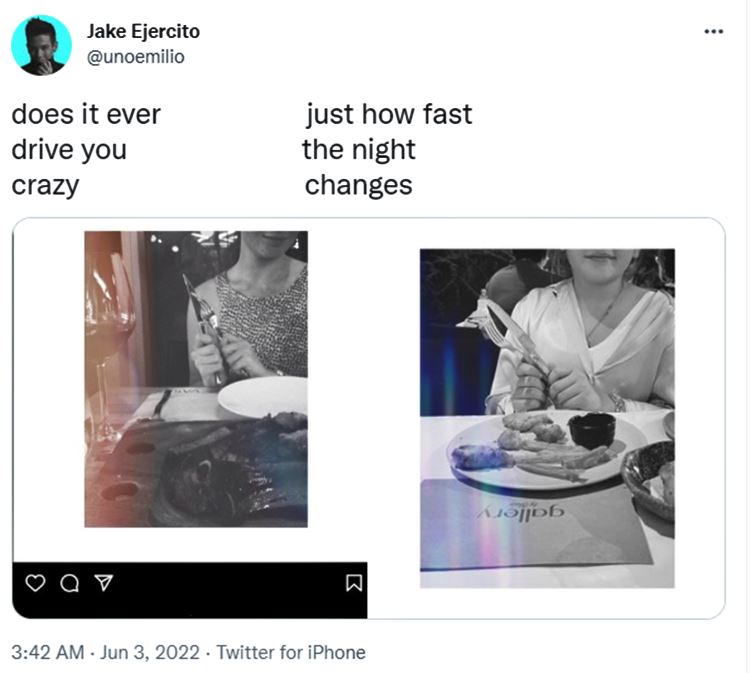Viewport: 750px width, 673px height.
Task: Open the left photo with patterned top
Action: (x=196, y=378)
